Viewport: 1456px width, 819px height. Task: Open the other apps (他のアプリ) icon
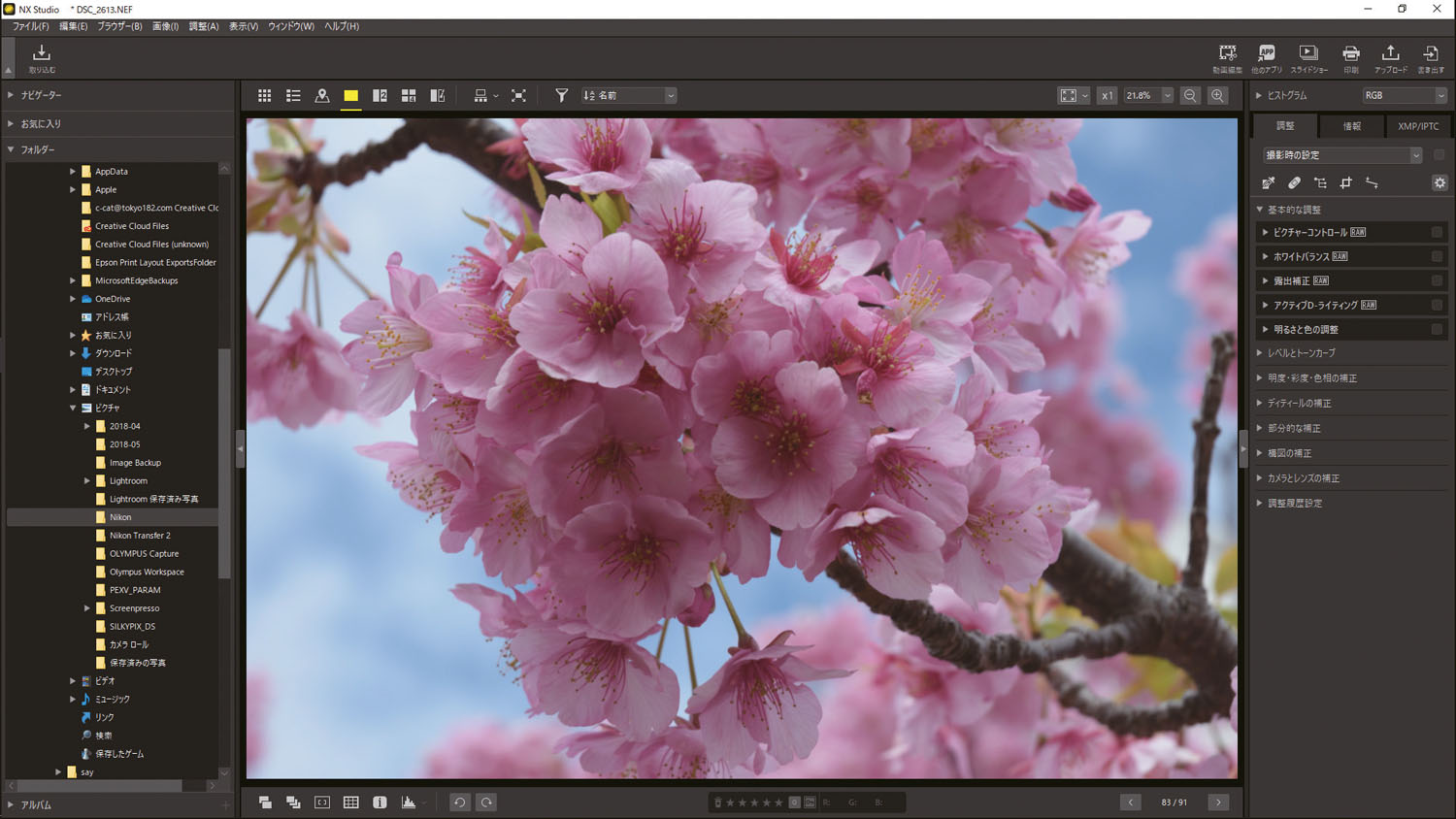1266,58
